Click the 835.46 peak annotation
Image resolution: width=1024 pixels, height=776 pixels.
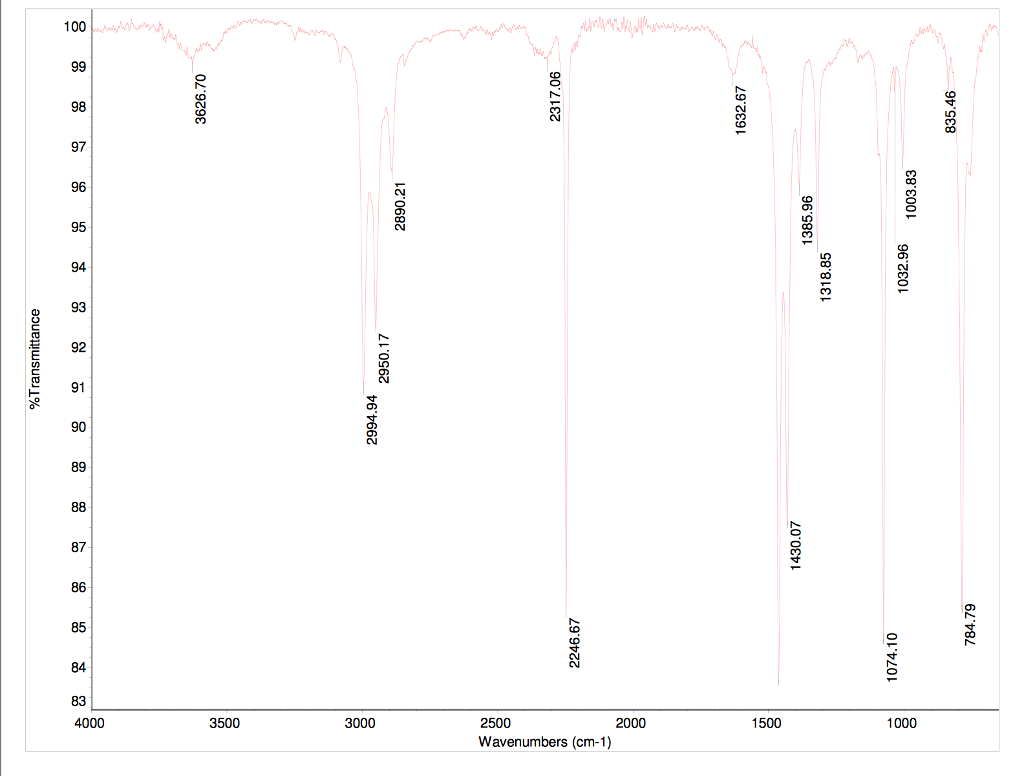tap(950, 109)
